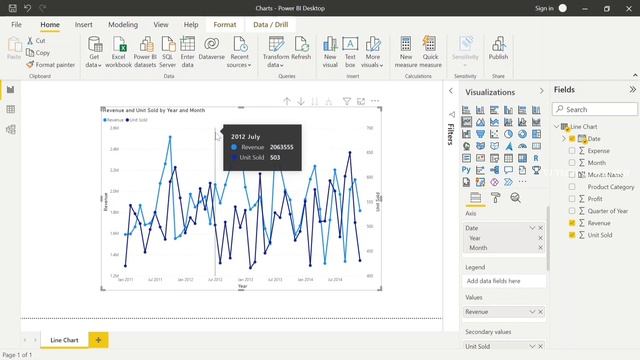
Task: Click the Legend Add data fields well
Action: 504,281
